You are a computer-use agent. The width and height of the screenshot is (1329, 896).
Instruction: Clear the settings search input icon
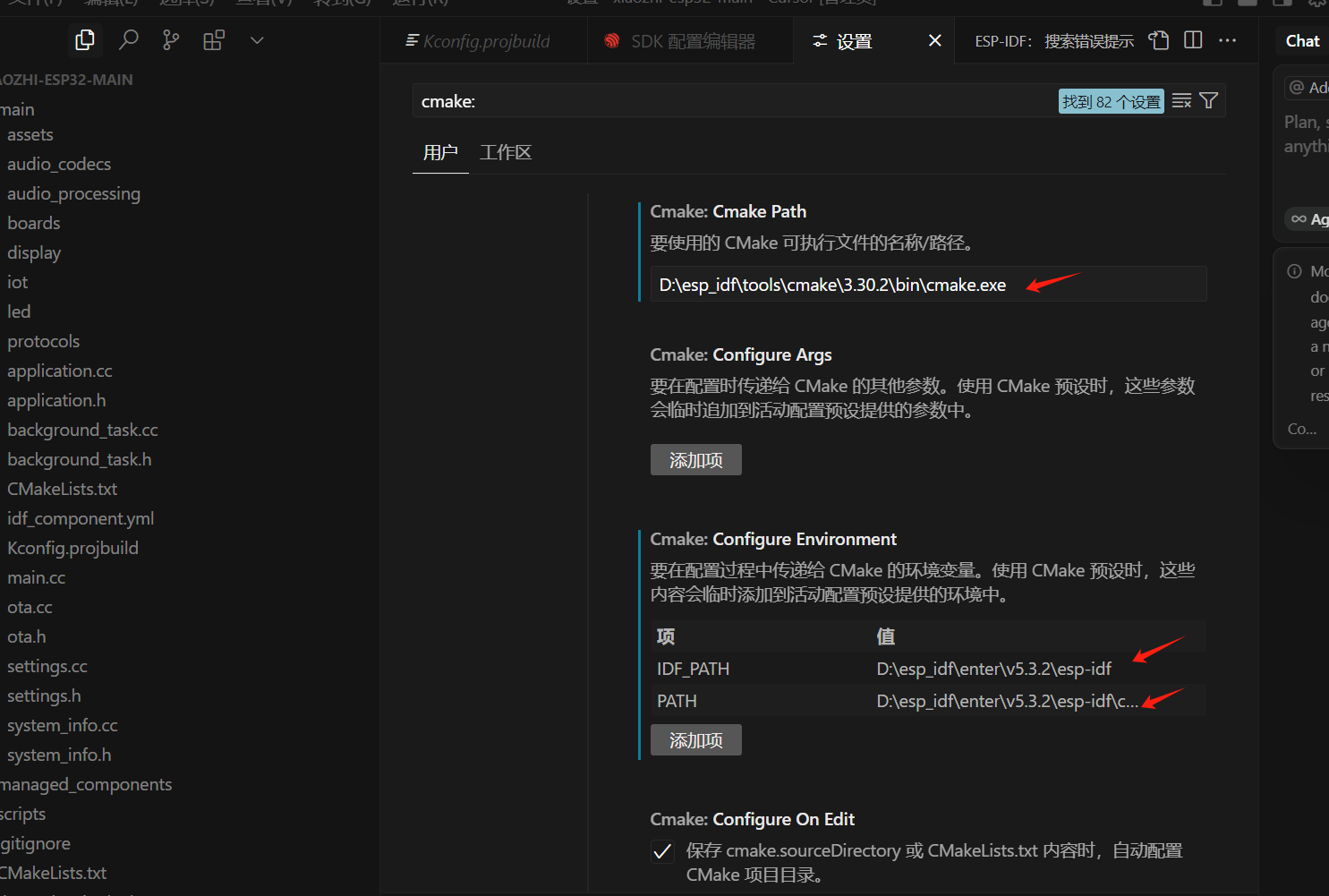[1181, 101]
